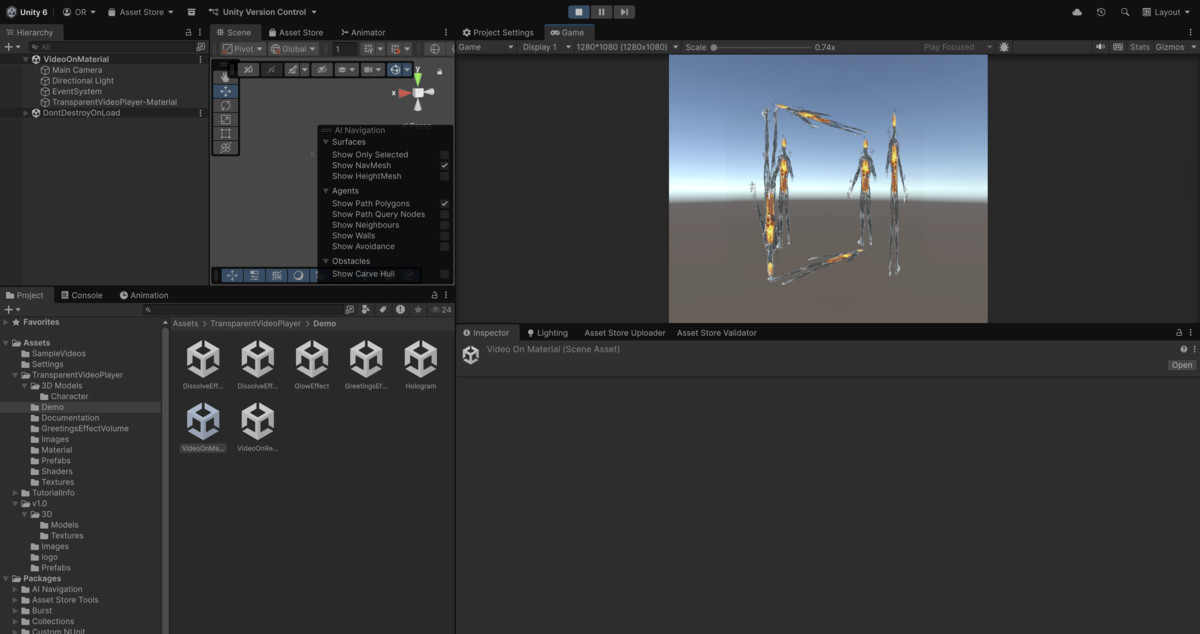Image resolution: width=1200 pixels, height=634 pixels.
Task: Stop play mode with the stop button
Action: coord(578,11)
